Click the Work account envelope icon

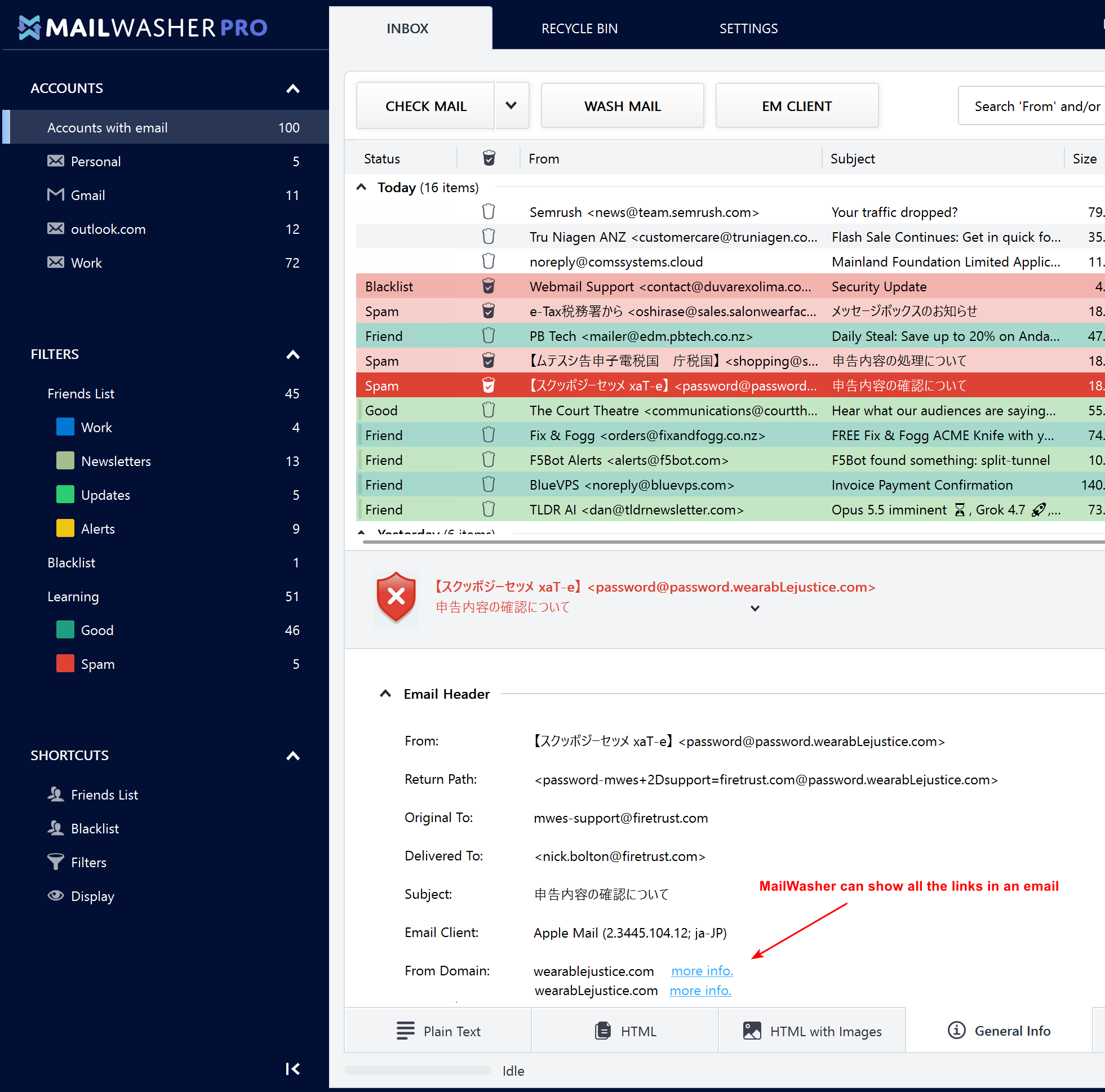[55, 262]
